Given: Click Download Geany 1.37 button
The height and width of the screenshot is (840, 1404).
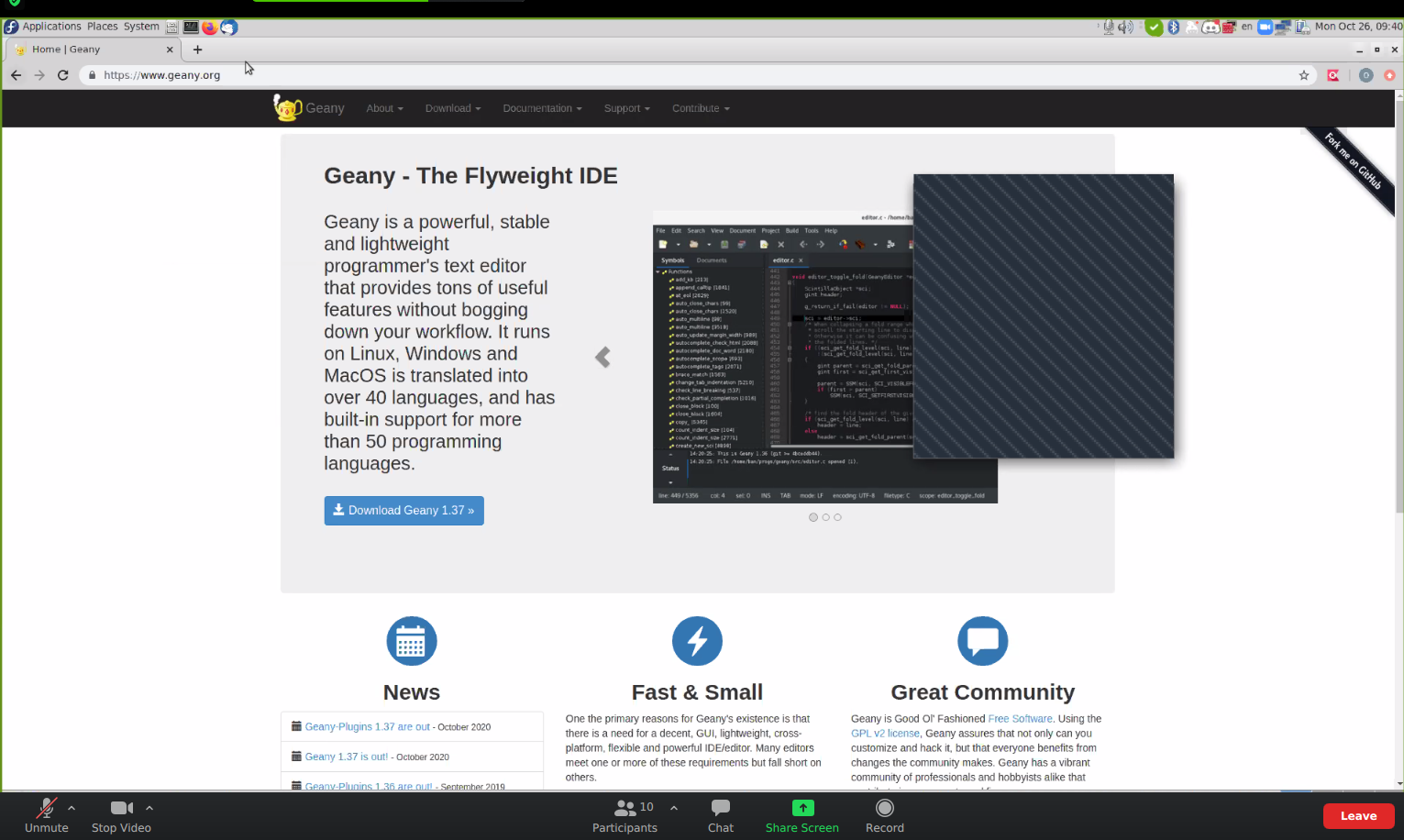Looking at the screenshot, I should coord(404,510).
